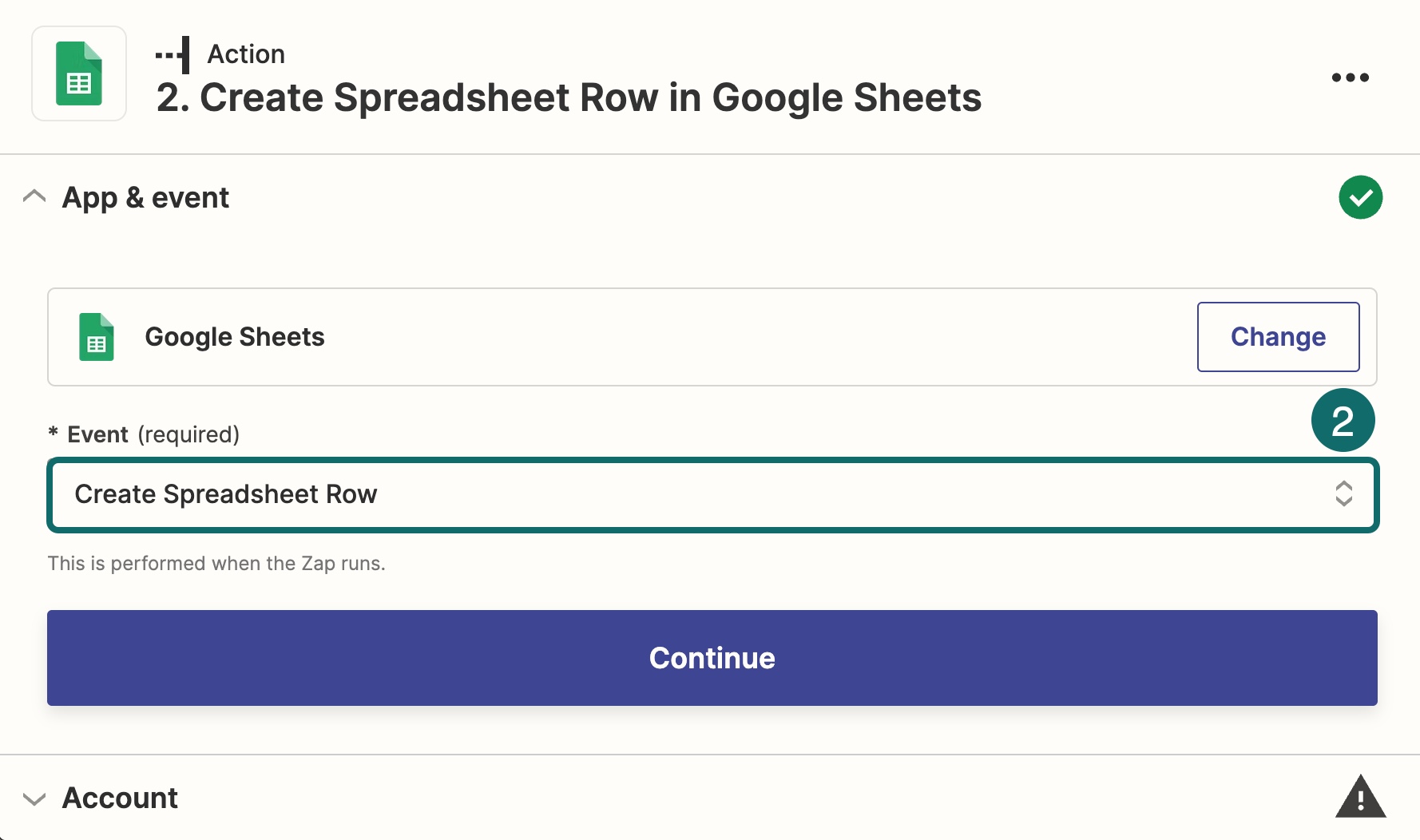Click the Event (required) field label
This screenshot has width=1420, height=840.
[153, 434]
